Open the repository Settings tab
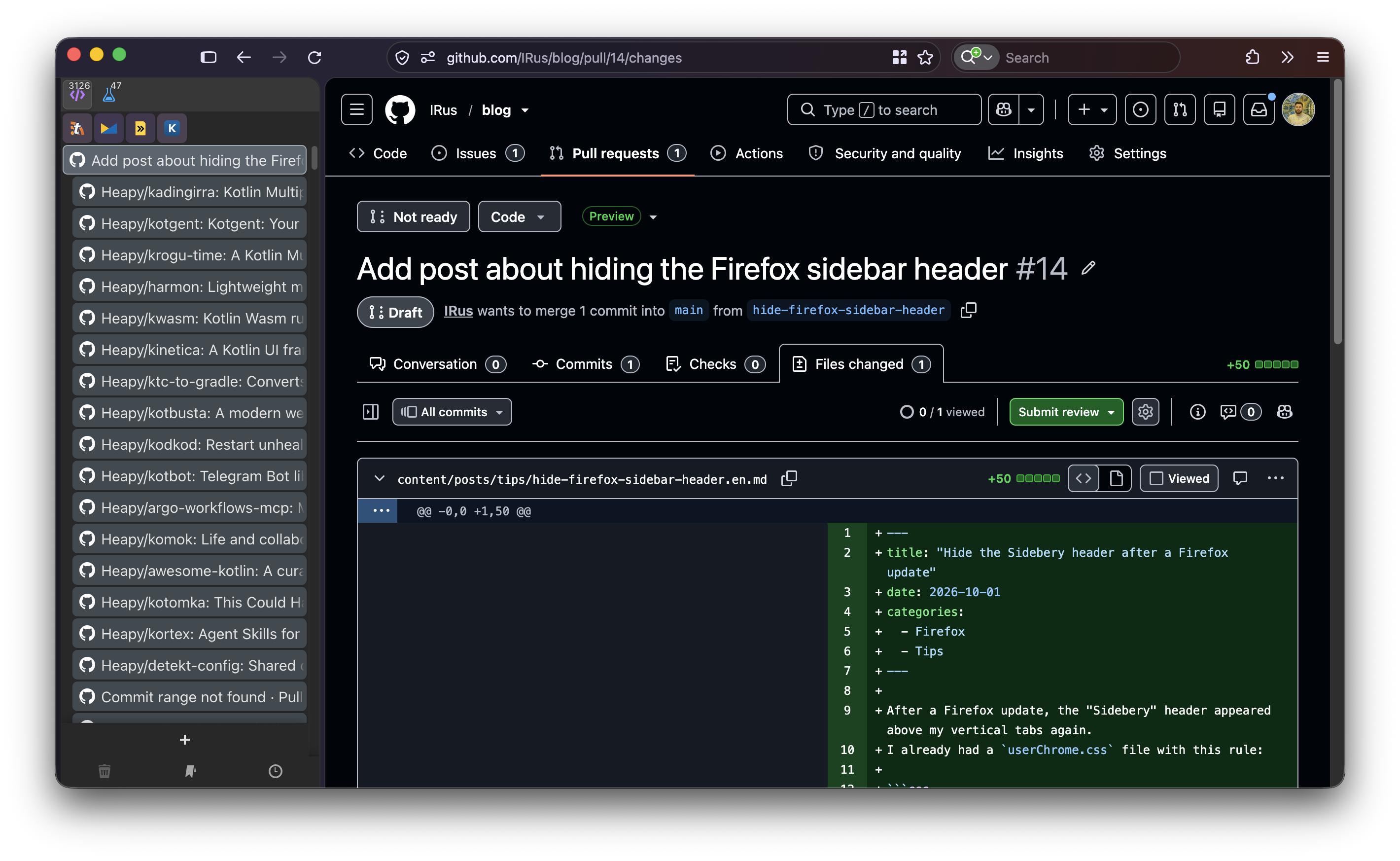Image resolution: width=1400 pixels, height=861 pixels. click(1127, 153)
